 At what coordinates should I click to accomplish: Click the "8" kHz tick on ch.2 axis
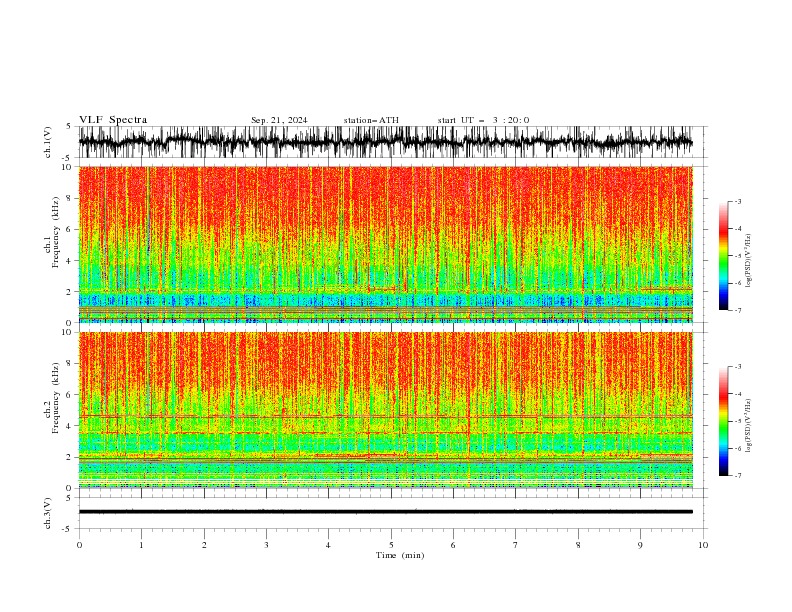(x=71, y=364)
